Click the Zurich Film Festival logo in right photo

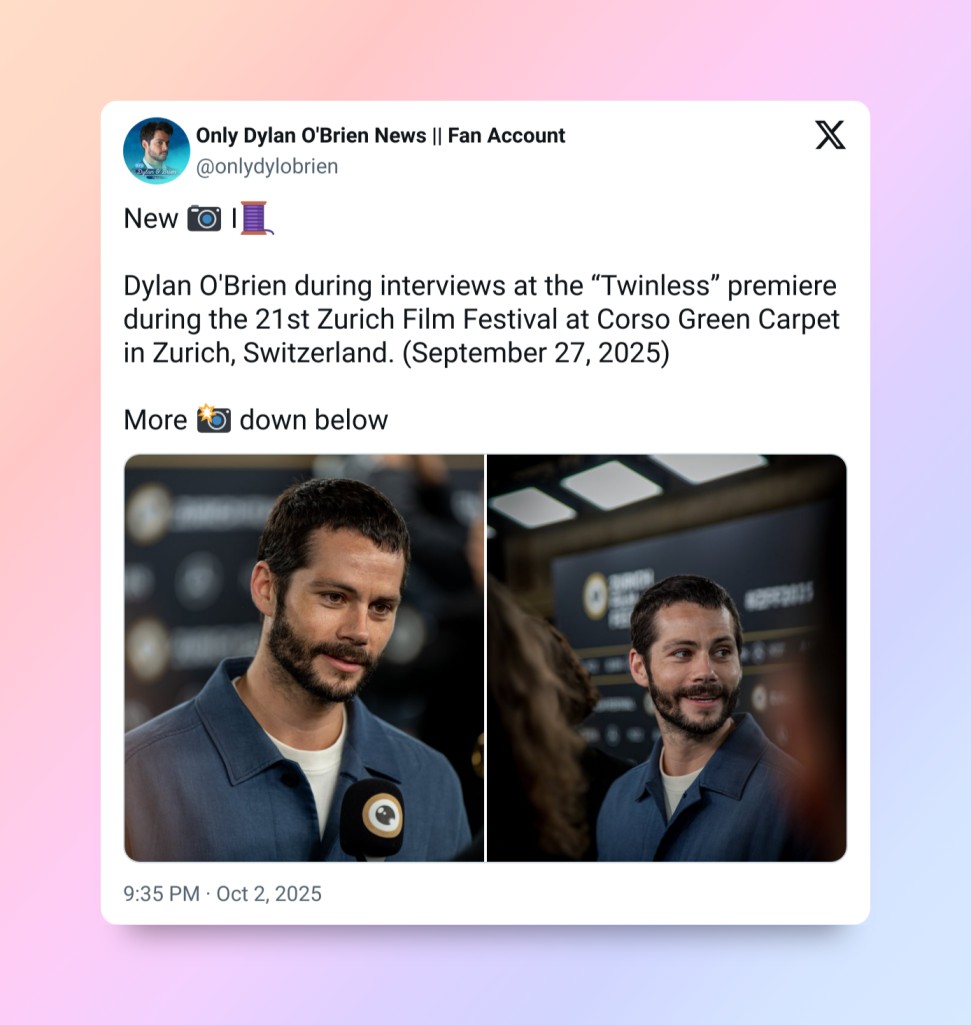coord(595,596)
